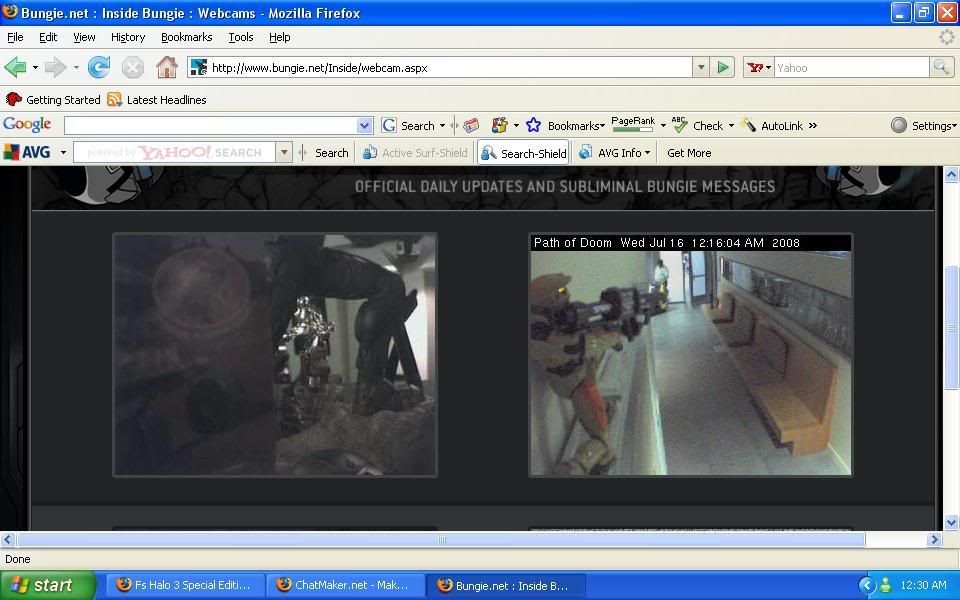960x600 pixels.
Task: Go back using the green Back arrow
Action: click(x=15, y=67)
